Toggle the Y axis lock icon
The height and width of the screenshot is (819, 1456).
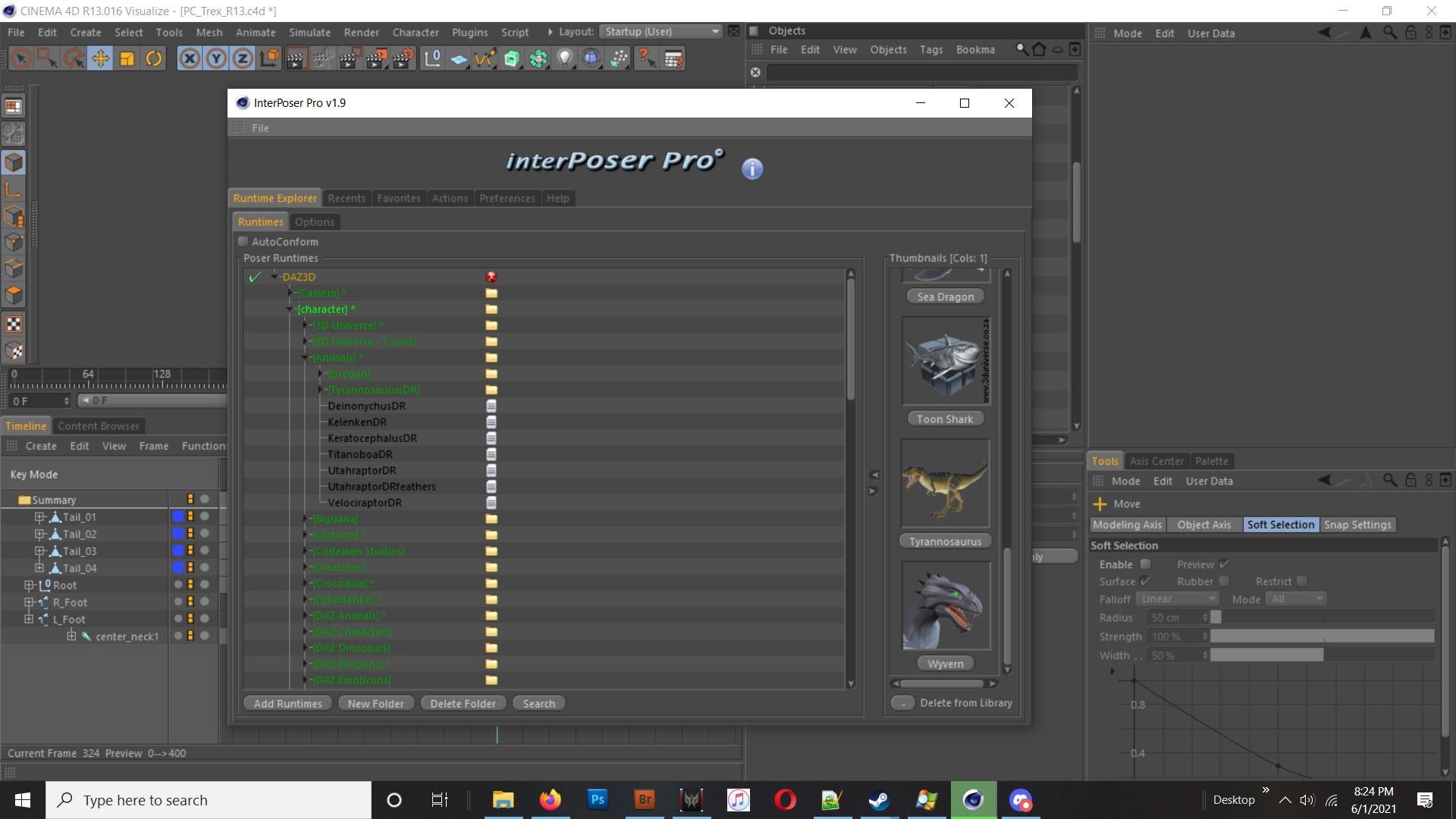216,58
